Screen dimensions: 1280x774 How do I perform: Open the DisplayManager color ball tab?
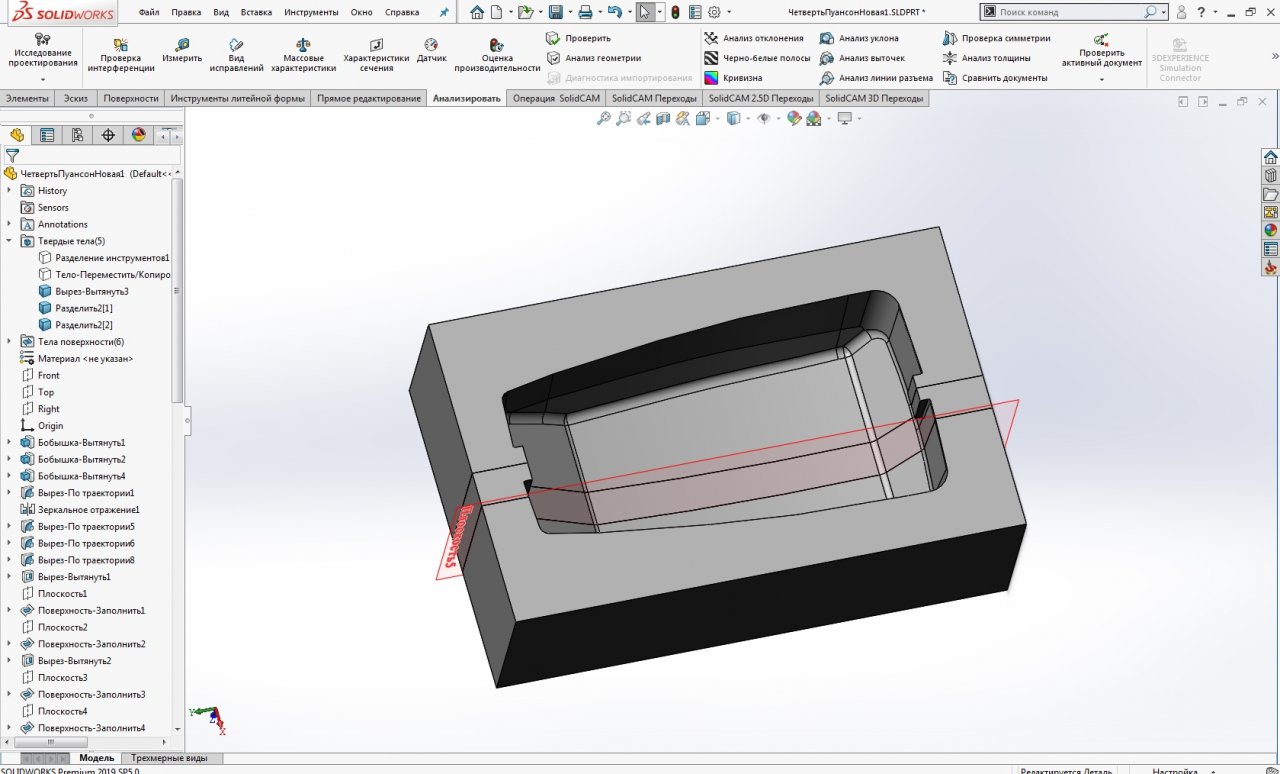(x=138, y=135)
